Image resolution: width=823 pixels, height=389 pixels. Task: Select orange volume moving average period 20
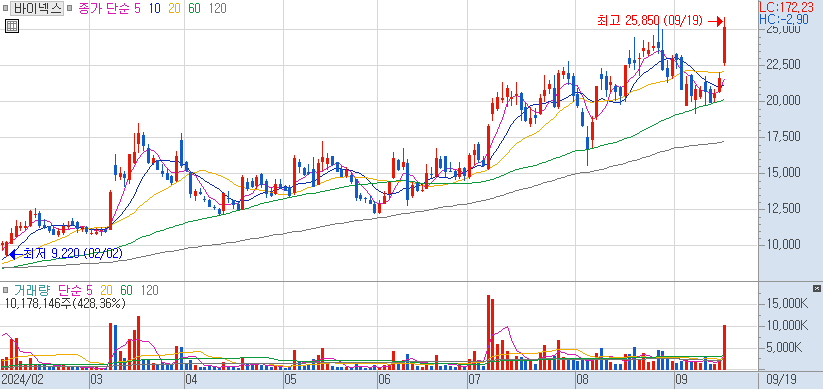107,290
